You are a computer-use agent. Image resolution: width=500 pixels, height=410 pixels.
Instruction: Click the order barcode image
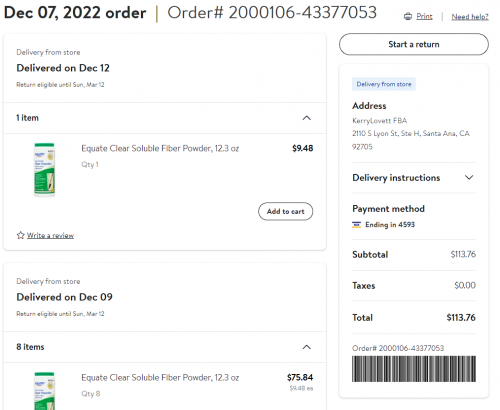(x=414, y=369)
